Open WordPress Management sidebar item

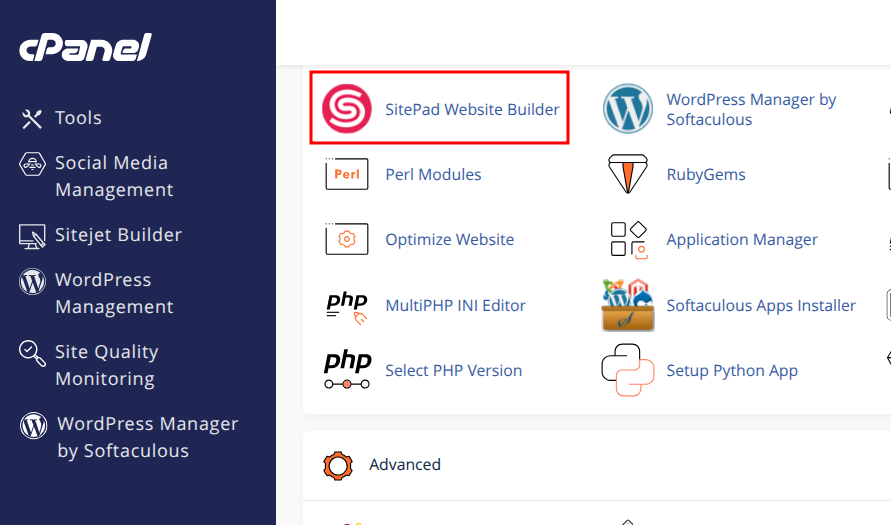coord(114,293)
